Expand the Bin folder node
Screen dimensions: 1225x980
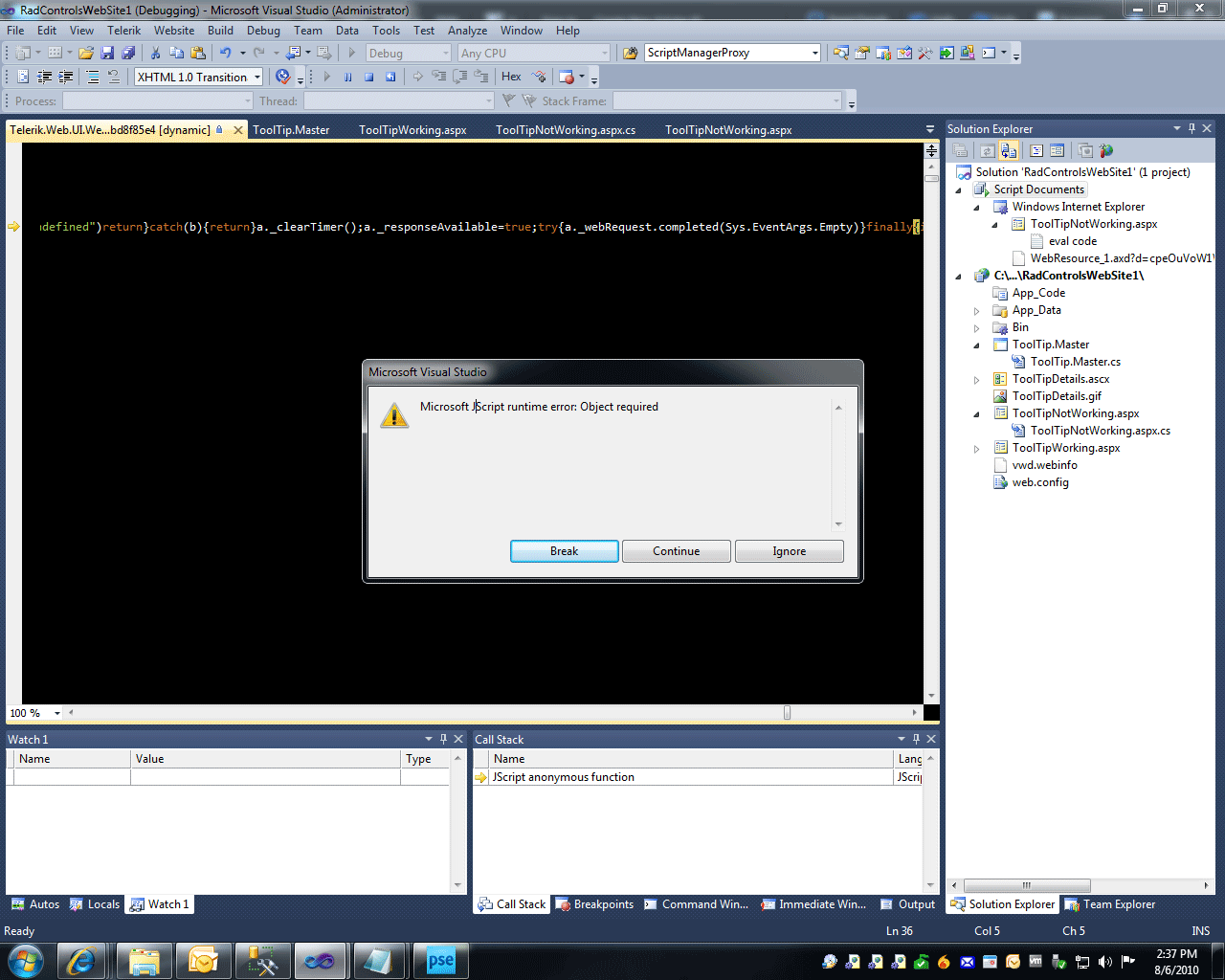click(976, 328)
